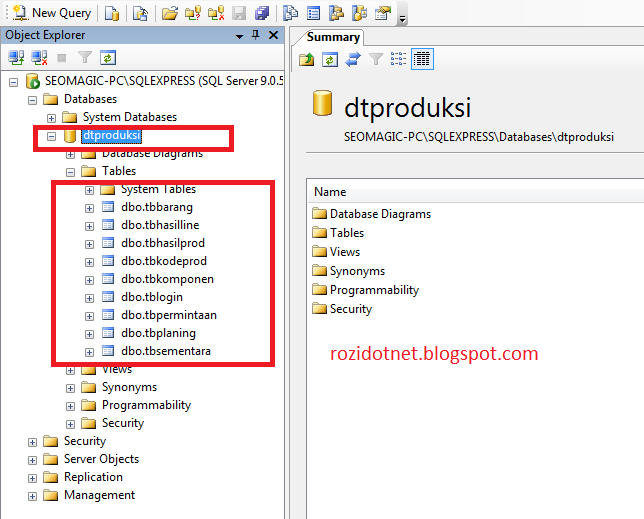Select the Tables folder in Object Explorer

click(119, 171)
